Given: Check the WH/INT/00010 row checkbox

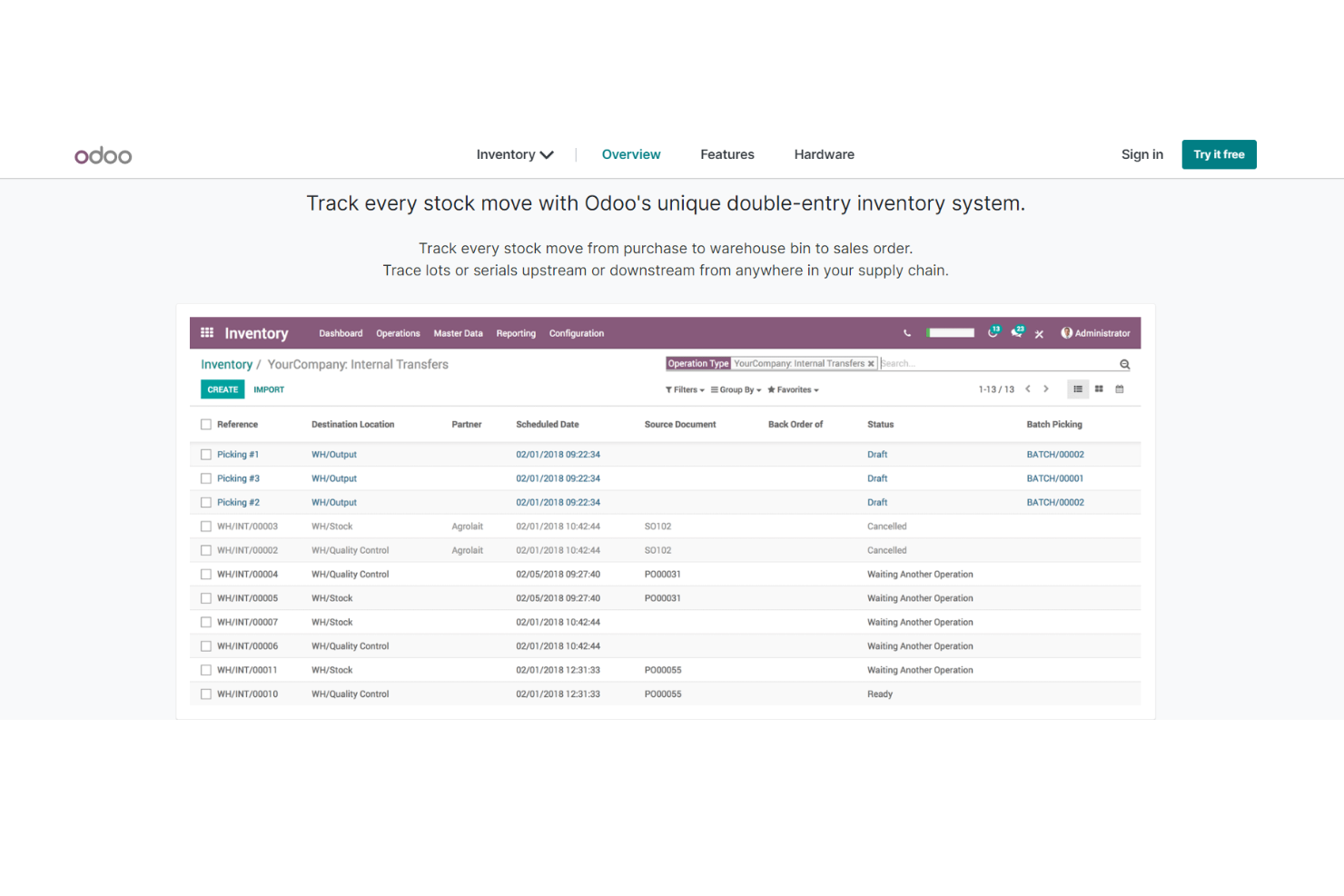Looking at the screenshot, I should [x=206, y=694].
